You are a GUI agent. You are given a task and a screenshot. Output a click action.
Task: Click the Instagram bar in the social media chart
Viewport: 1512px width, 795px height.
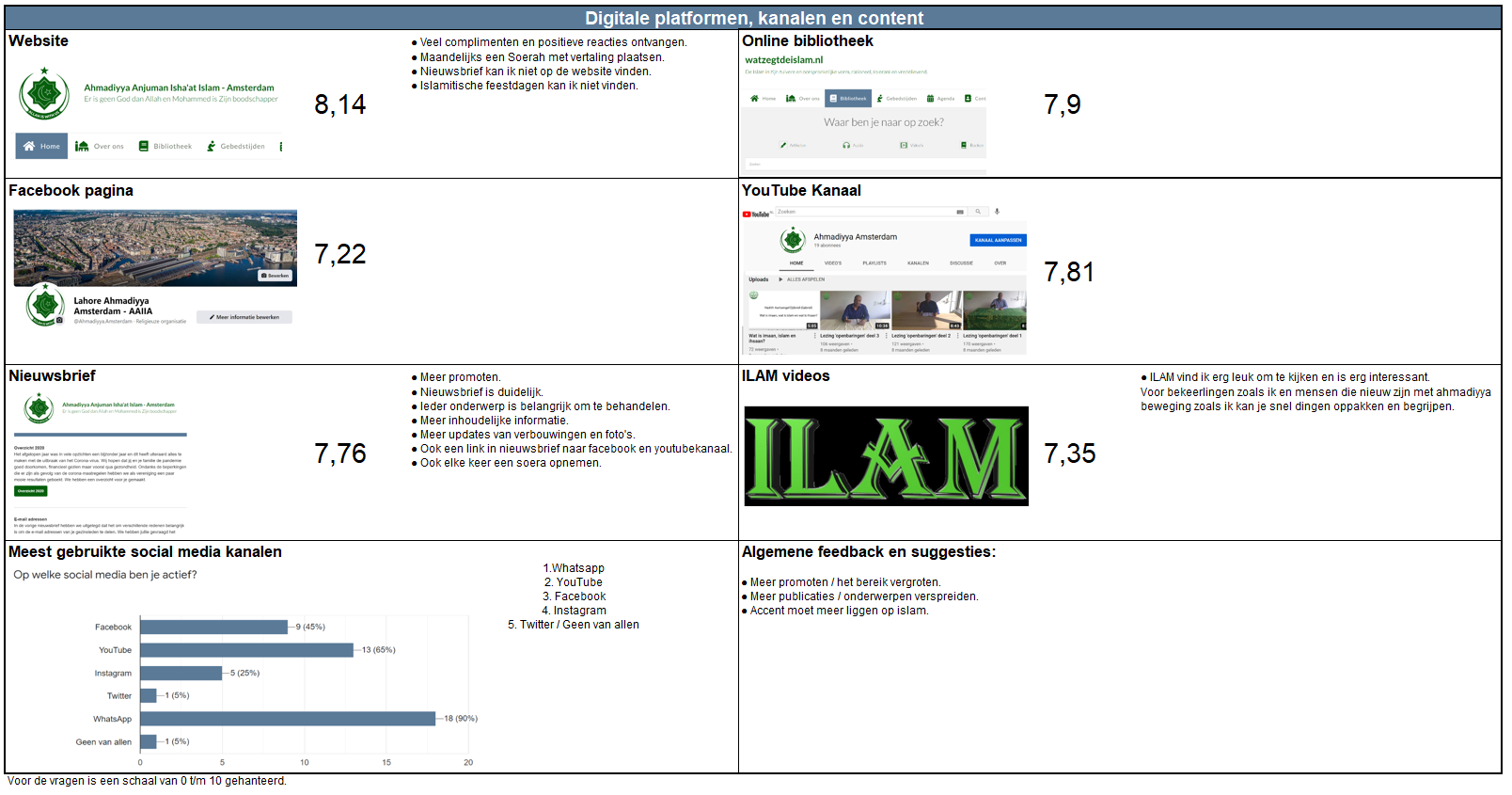click(181, 673)
